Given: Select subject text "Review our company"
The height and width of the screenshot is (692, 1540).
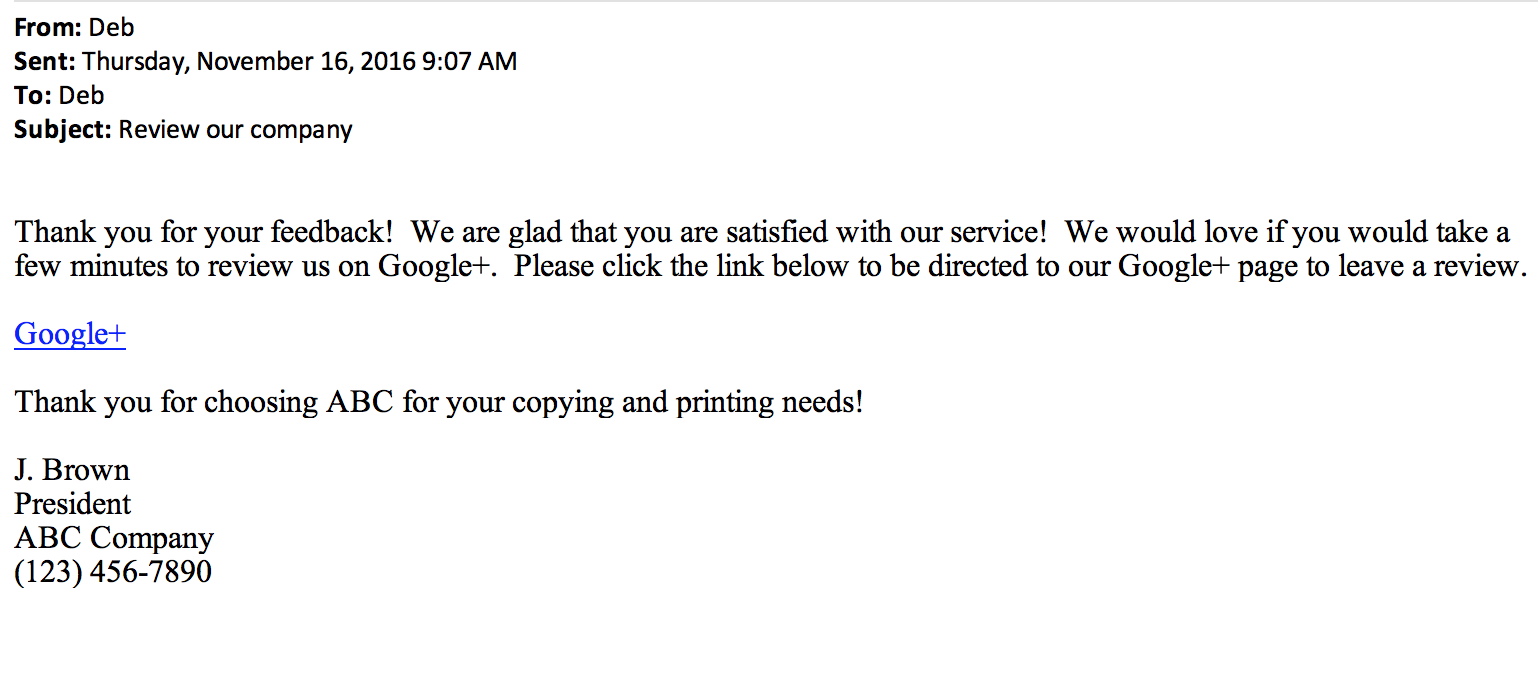Looking at the screenshot, I should [236, 130].
